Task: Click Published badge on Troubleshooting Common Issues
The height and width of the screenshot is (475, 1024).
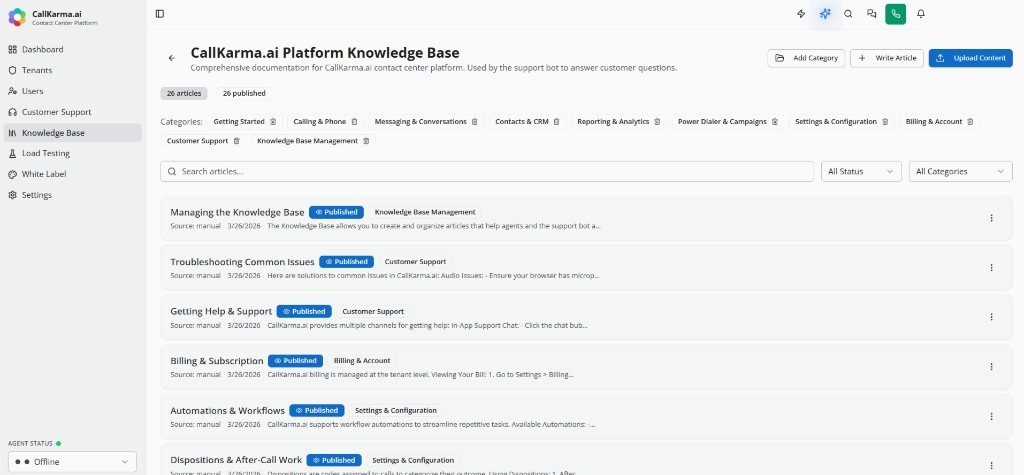Action: (347, 262)
